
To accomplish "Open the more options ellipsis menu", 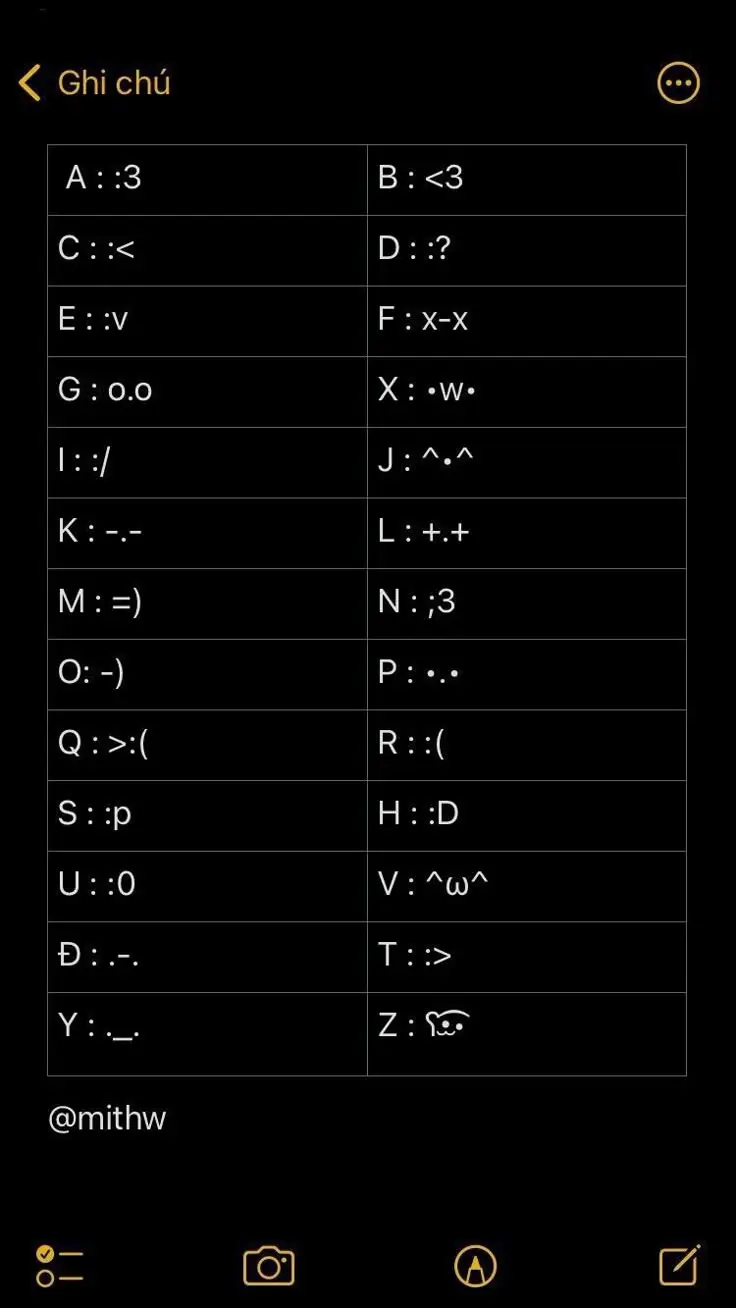I will (x=678, y=83).
